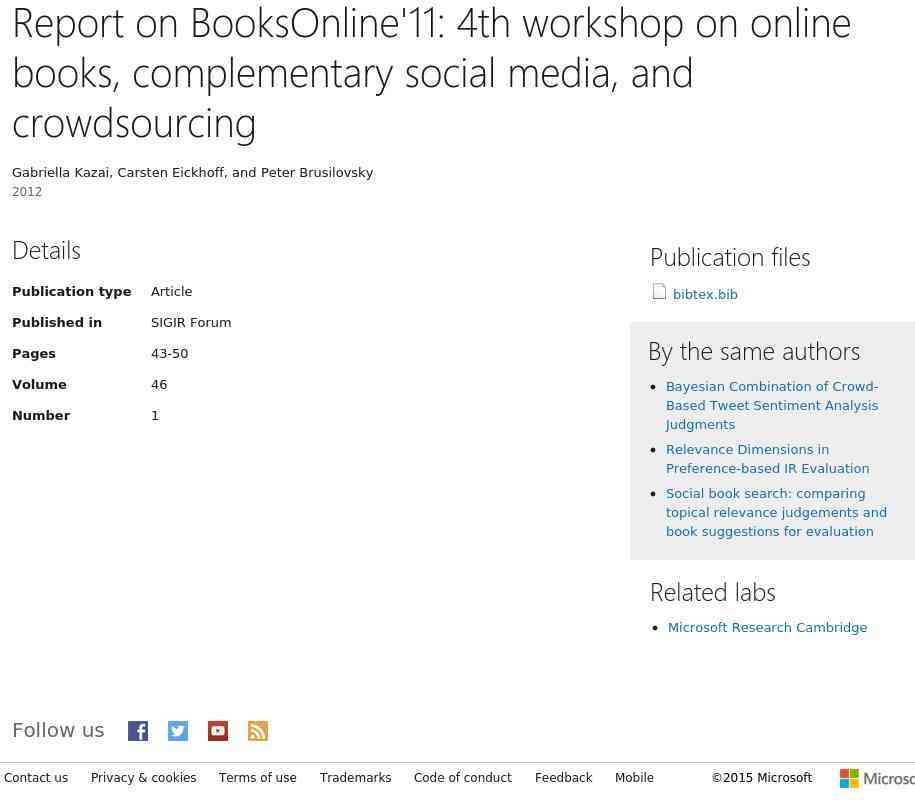
Task: Open Code of conduct footer link
Action: [463, 778]
